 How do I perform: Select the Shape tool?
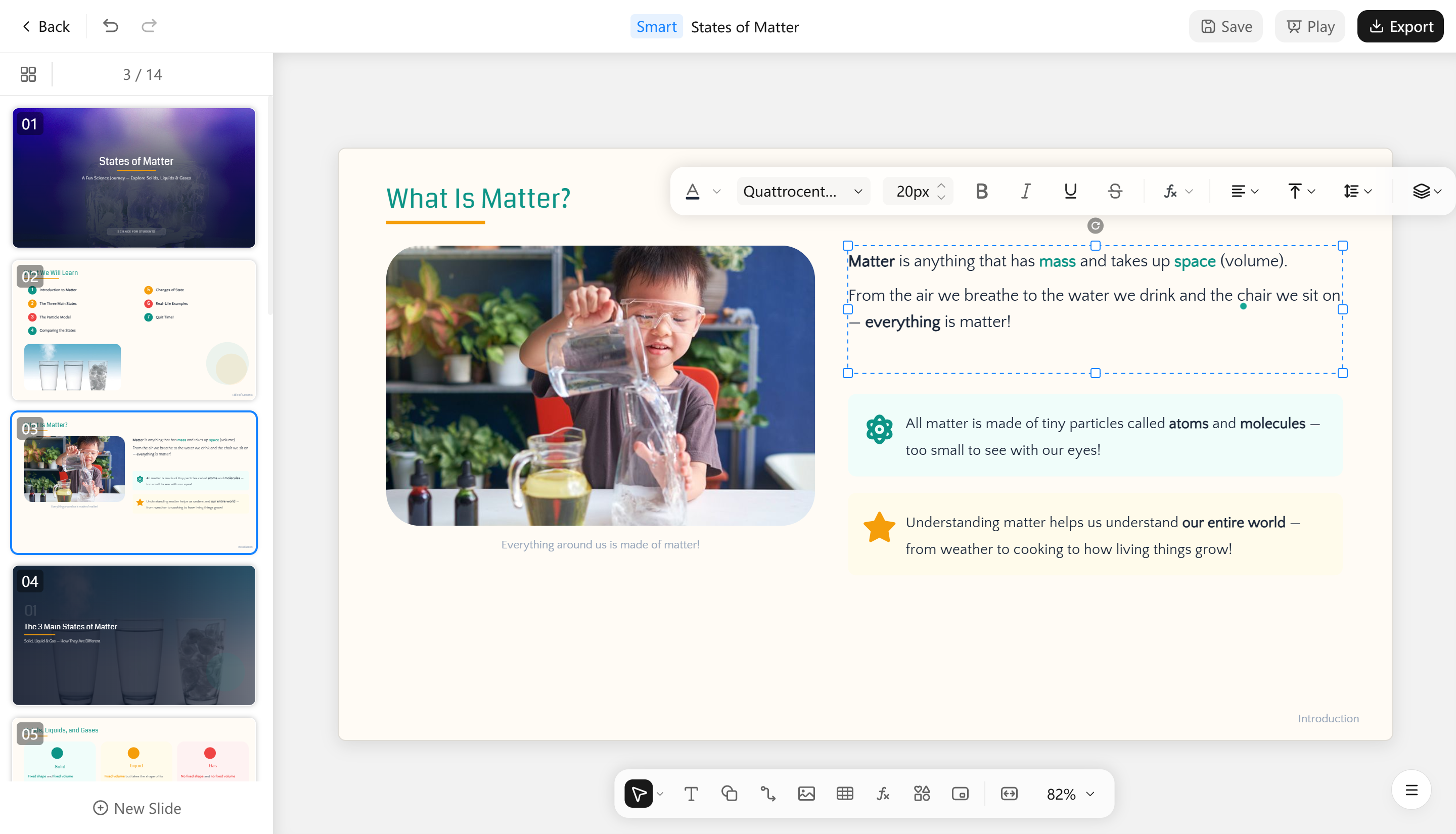(x=729, y=794)
